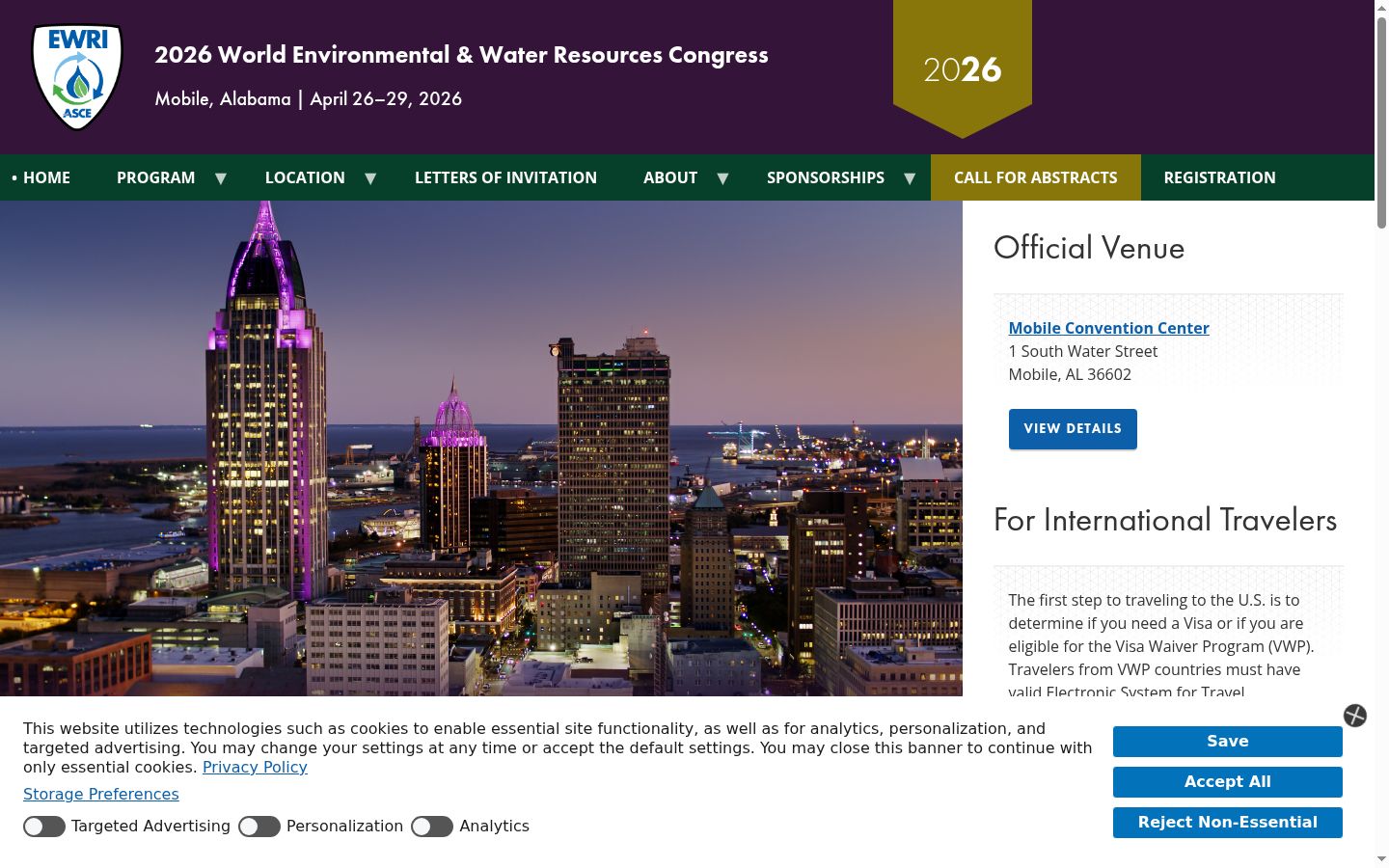1389x868 pixels.
Task: Expand the Program menu dropdown arrow
Action: (x=221, y=177)
